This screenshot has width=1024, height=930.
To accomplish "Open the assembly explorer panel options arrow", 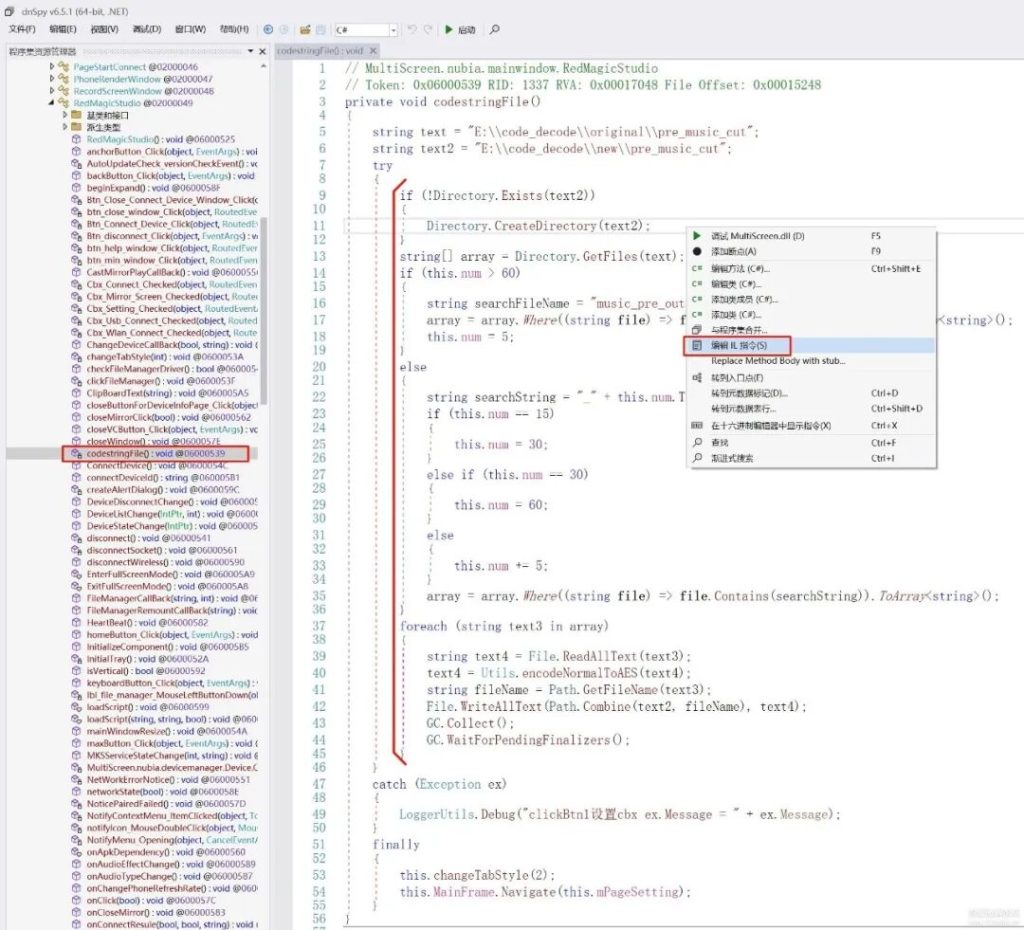I will 250,51.
